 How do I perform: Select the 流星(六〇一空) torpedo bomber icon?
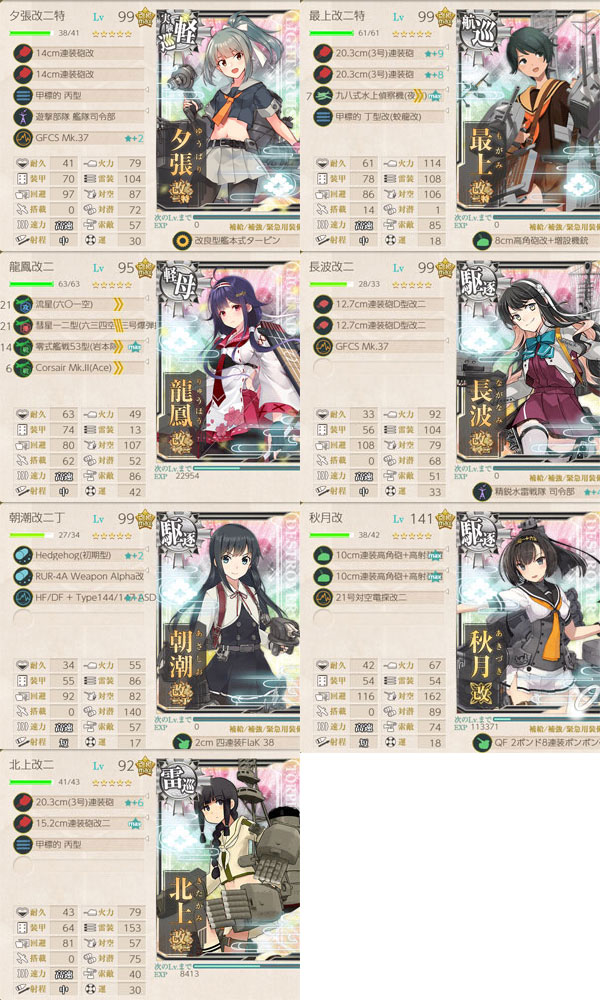click(x=23, y=304)
